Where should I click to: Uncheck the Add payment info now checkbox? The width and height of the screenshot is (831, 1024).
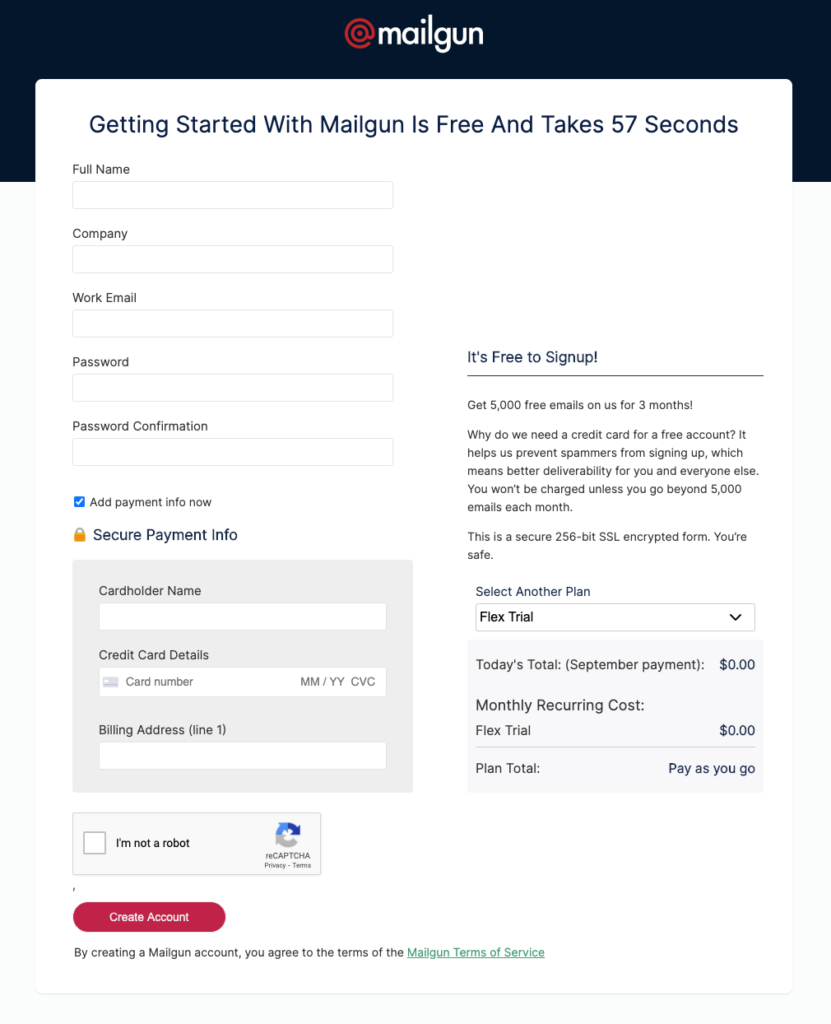tap(79, 502)
